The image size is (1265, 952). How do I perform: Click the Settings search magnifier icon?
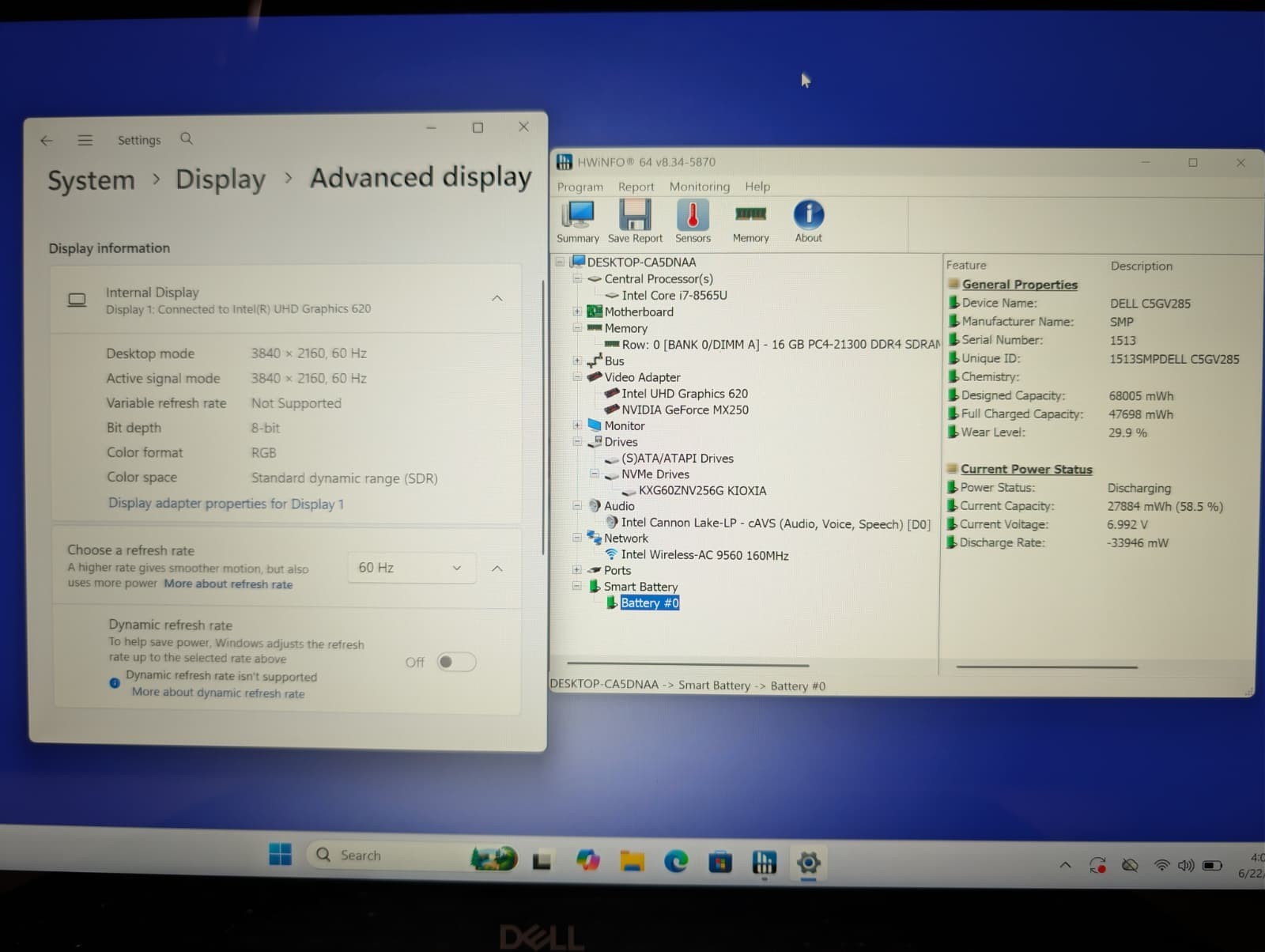coord(187,138)
